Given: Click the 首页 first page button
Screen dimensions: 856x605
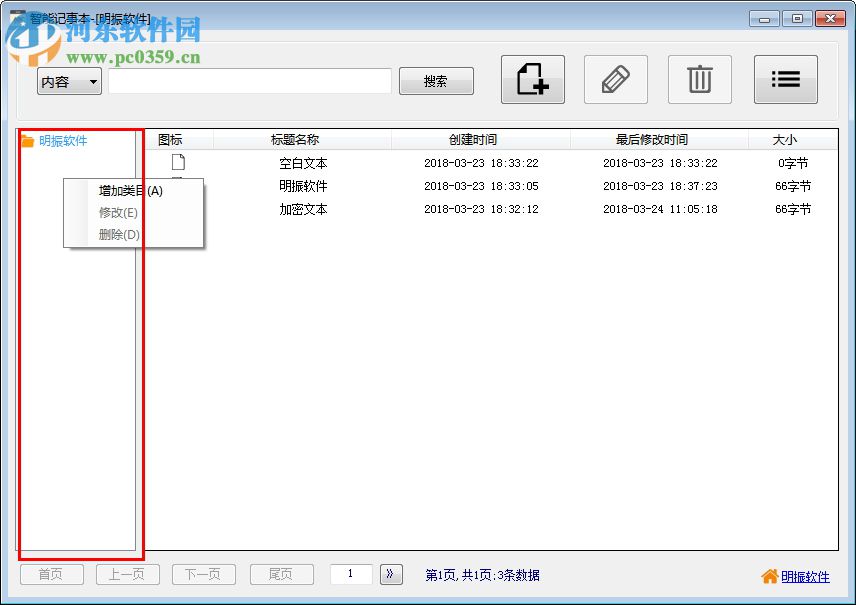Looking at the screenshot, I should [51, 574].
